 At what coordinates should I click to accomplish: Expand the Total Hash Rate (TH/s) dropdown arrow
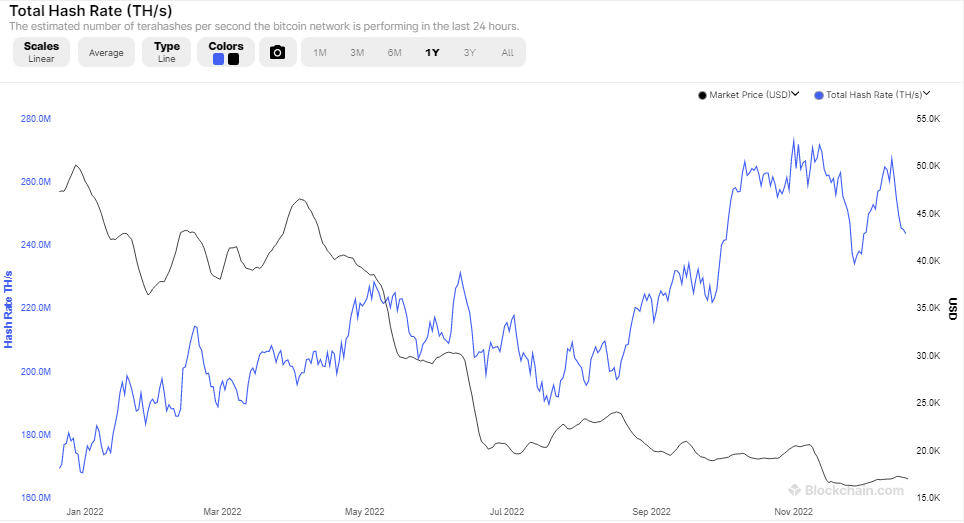[926, 94]
